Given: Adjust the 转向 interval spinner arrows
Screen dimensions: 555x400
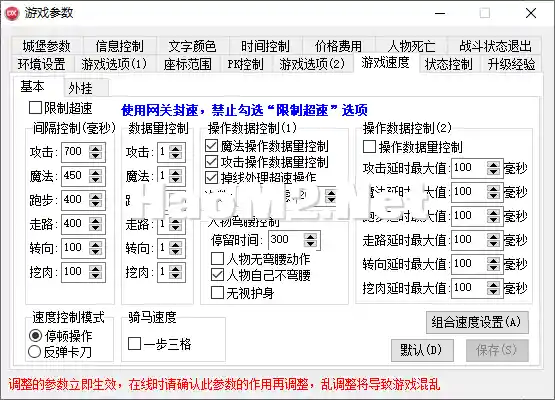Looking at the screenshot, I should pyautogui.click(x=96, y=248).
